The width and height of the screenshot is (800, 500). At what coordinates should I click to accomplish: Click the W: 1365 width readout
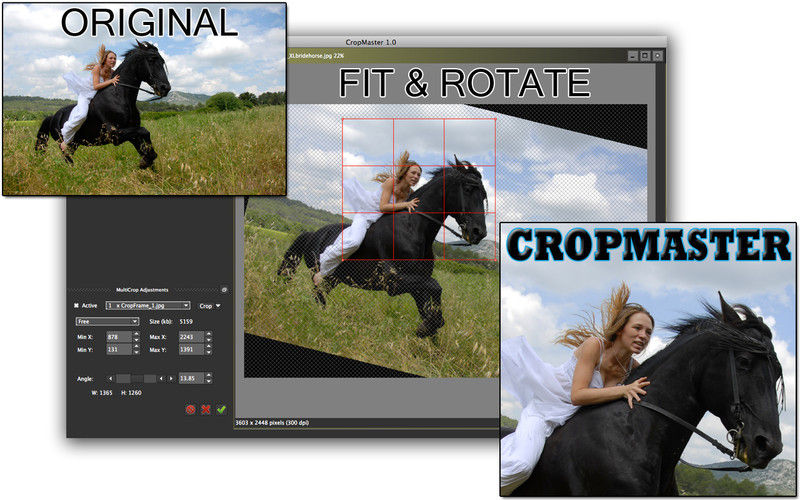point(102,393)
